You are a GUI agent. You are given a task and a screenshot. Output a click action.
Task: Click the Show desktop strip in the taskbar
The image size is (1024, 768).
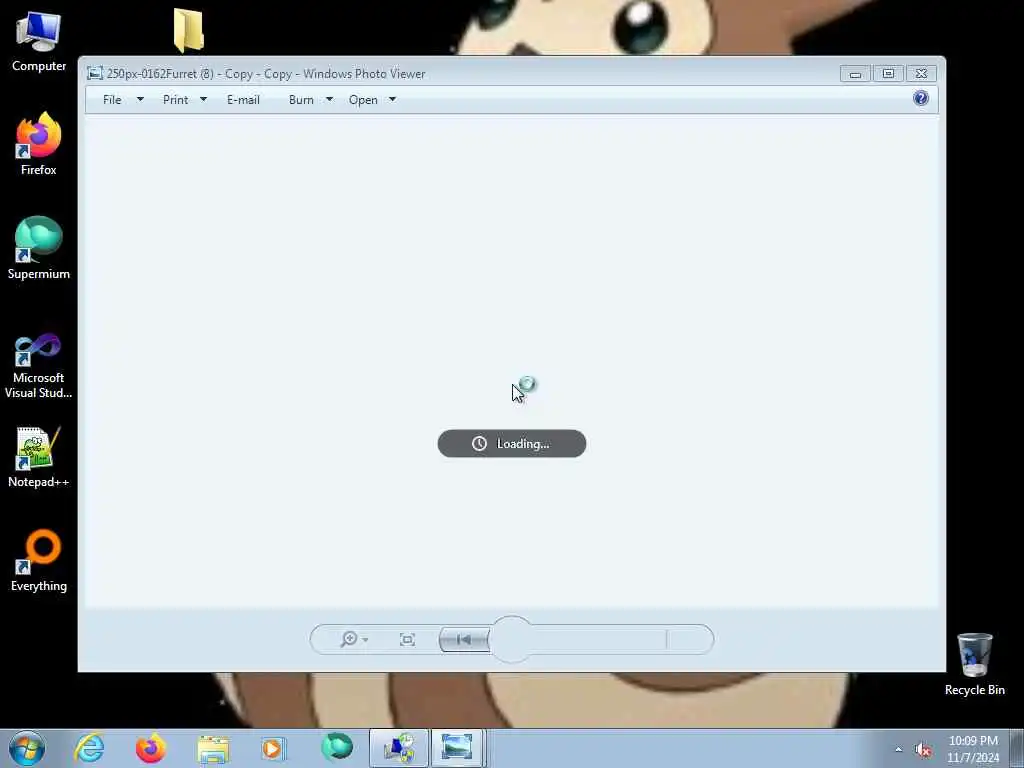1017,748
